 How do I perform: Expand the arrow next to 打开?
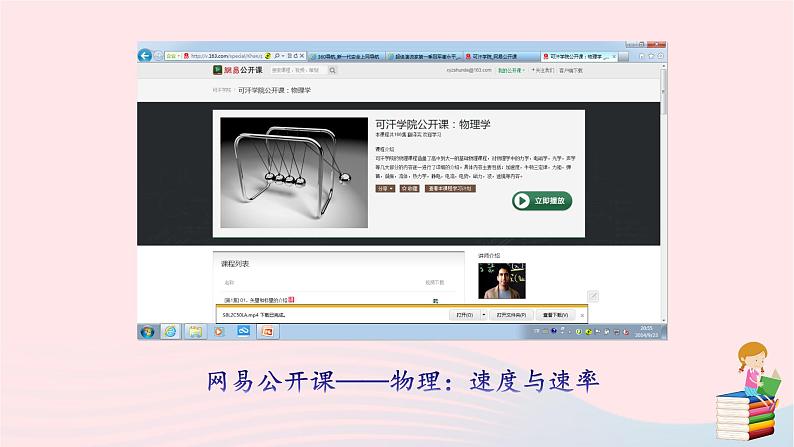(x=484, y=315)
